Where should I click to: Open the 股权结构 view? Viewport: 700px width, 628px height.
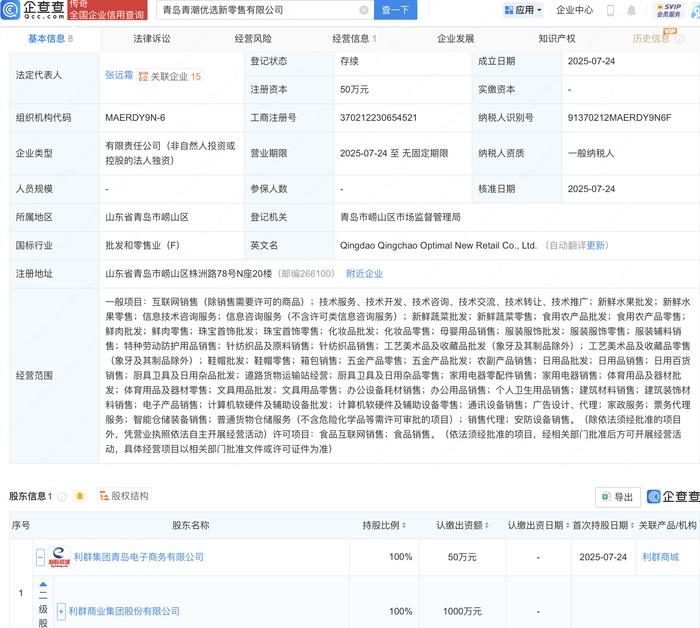click(124, 496)
